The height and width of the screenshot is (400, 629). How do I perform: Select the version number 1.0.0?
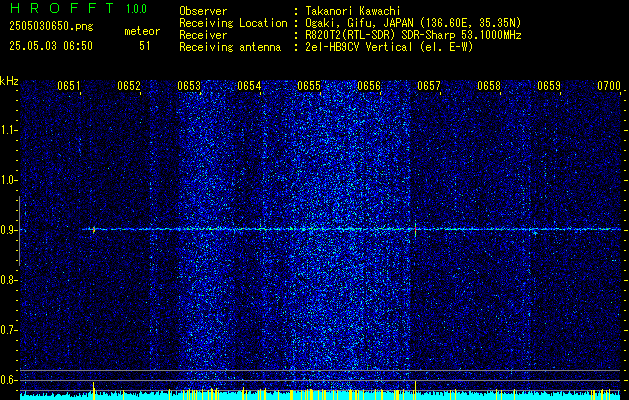click(x=136, y=8)
